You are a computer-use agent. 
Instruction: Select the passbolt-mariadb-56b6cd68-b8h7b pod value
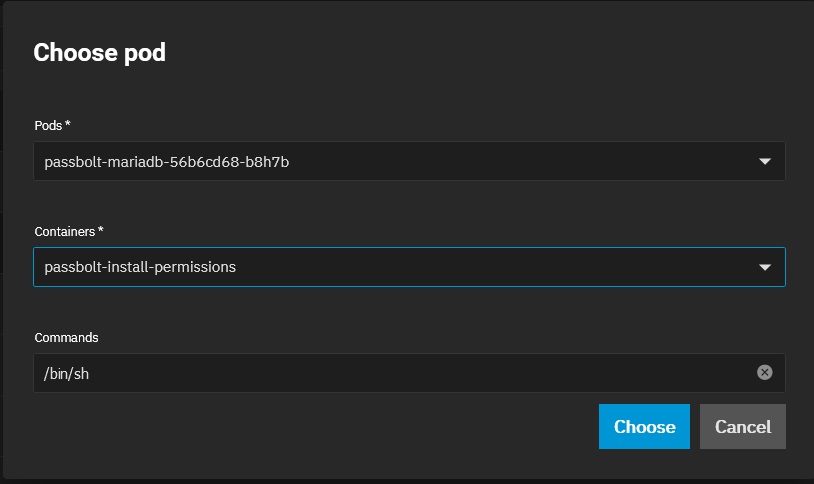coord(167,162)
